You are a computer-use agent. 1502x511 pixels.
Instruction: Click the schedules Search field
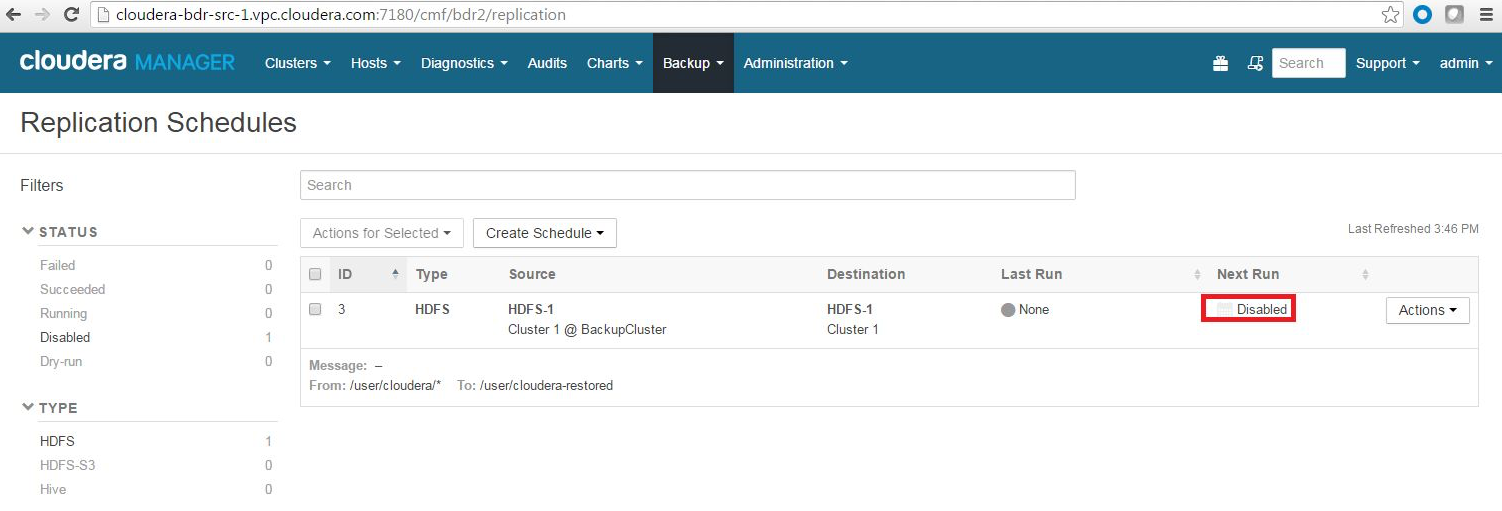coord(687,185)
